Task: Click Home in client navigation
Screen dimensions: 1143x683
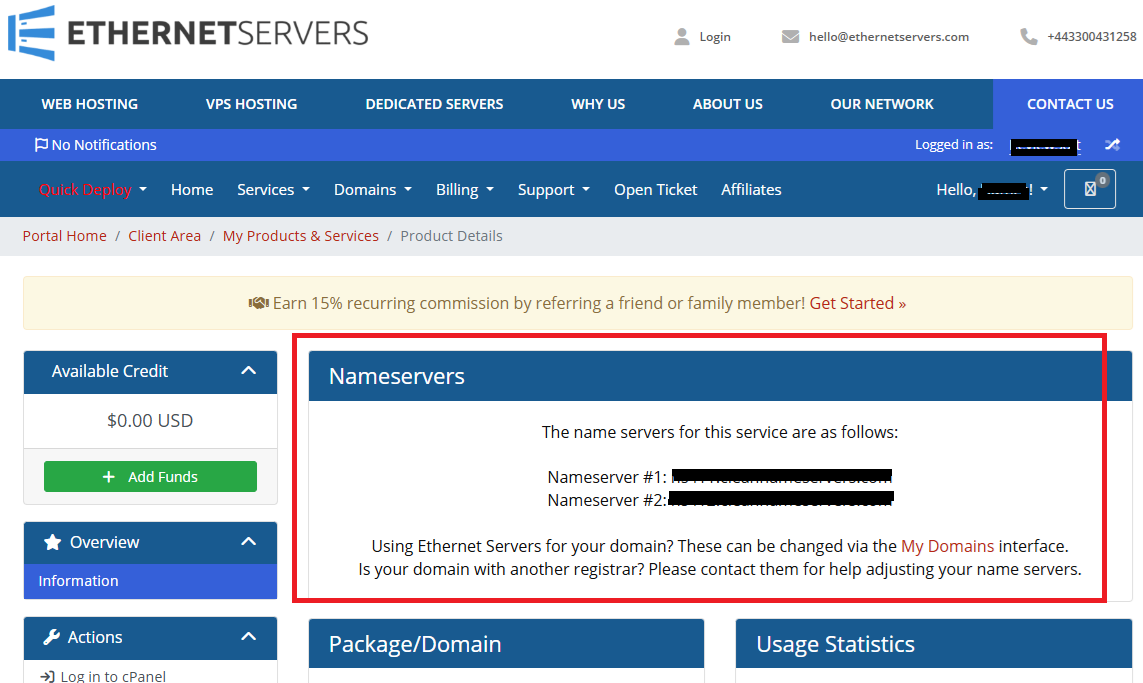Action: (x=192, y=190)
